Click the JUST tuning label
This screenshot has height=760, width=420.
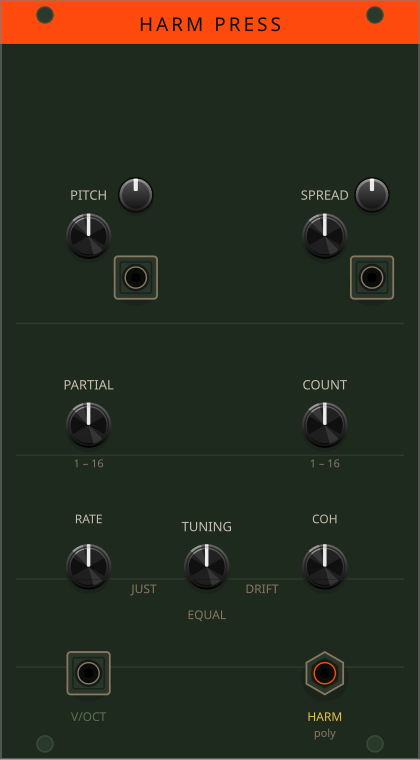144,589
